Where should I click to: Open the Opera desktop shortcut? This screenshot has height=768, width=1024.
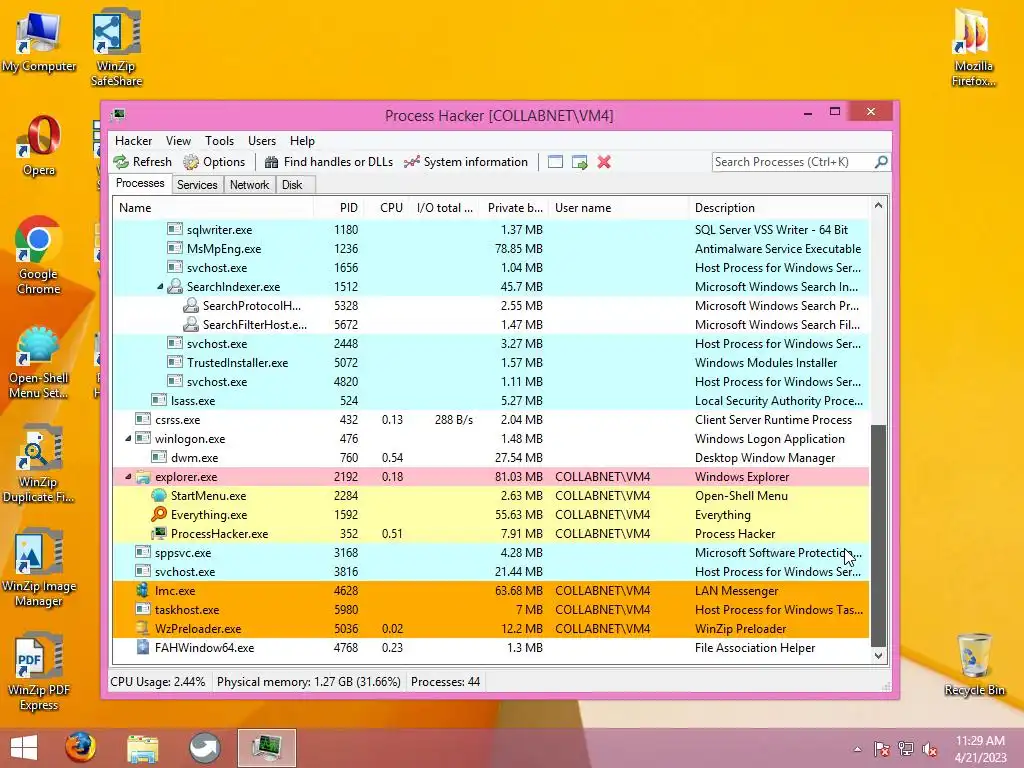tap(39, 146)
